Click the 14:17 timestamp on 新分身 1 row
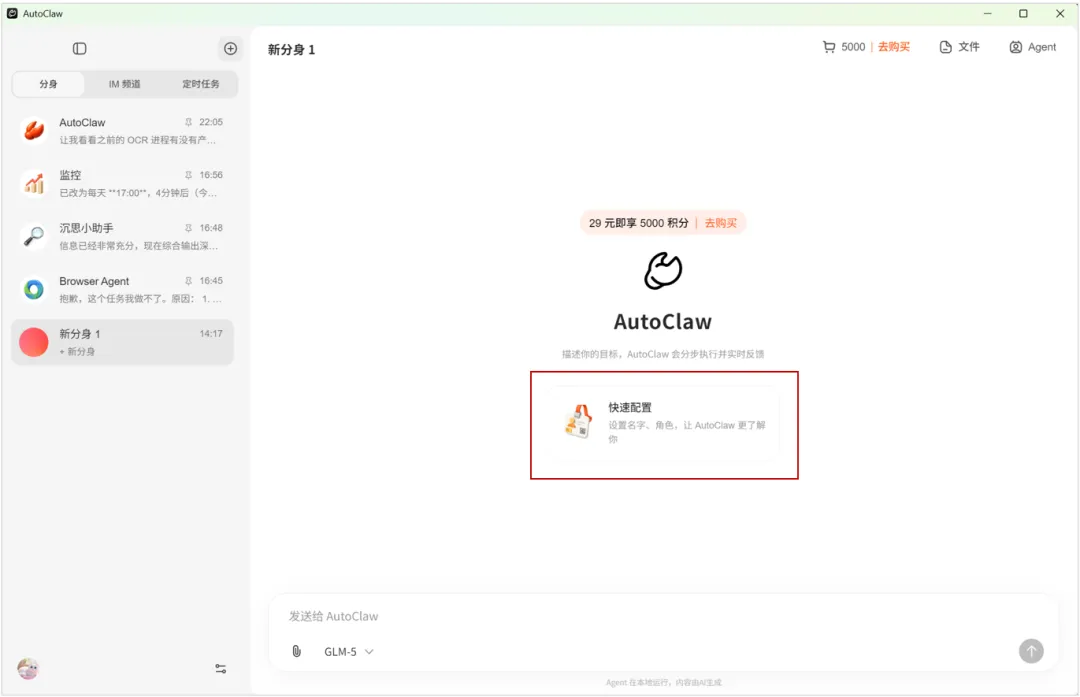The width and height of the screenshot is (1080, 697). [x=211, y=333]
